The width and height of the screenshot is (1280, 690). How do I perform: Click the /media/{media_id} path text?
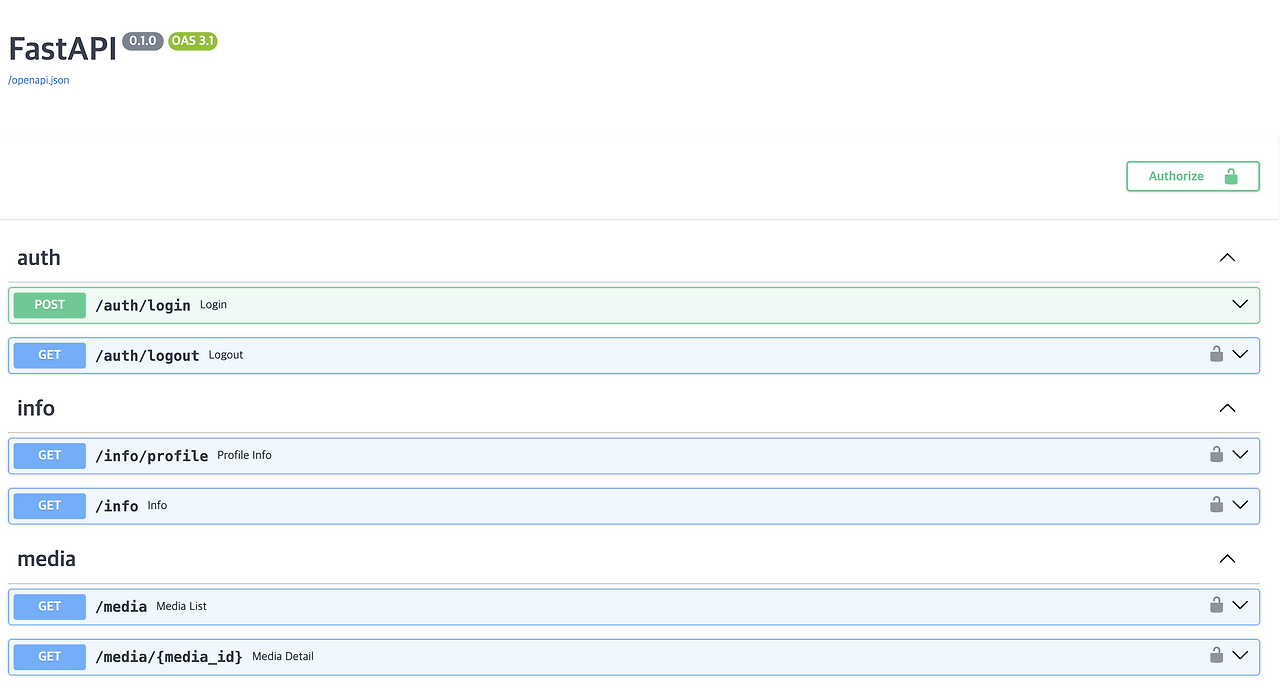tap(169, 656)
